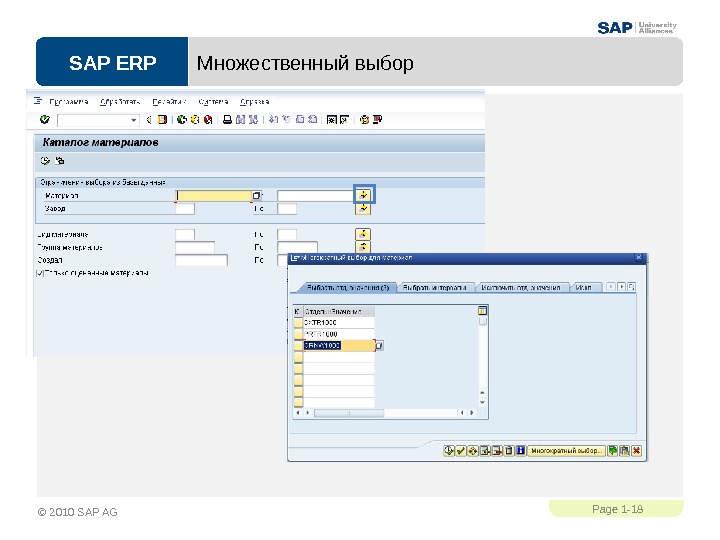Open the tab list button in dialog
Screen dimensions: 720x540
(x=632, y=287)
